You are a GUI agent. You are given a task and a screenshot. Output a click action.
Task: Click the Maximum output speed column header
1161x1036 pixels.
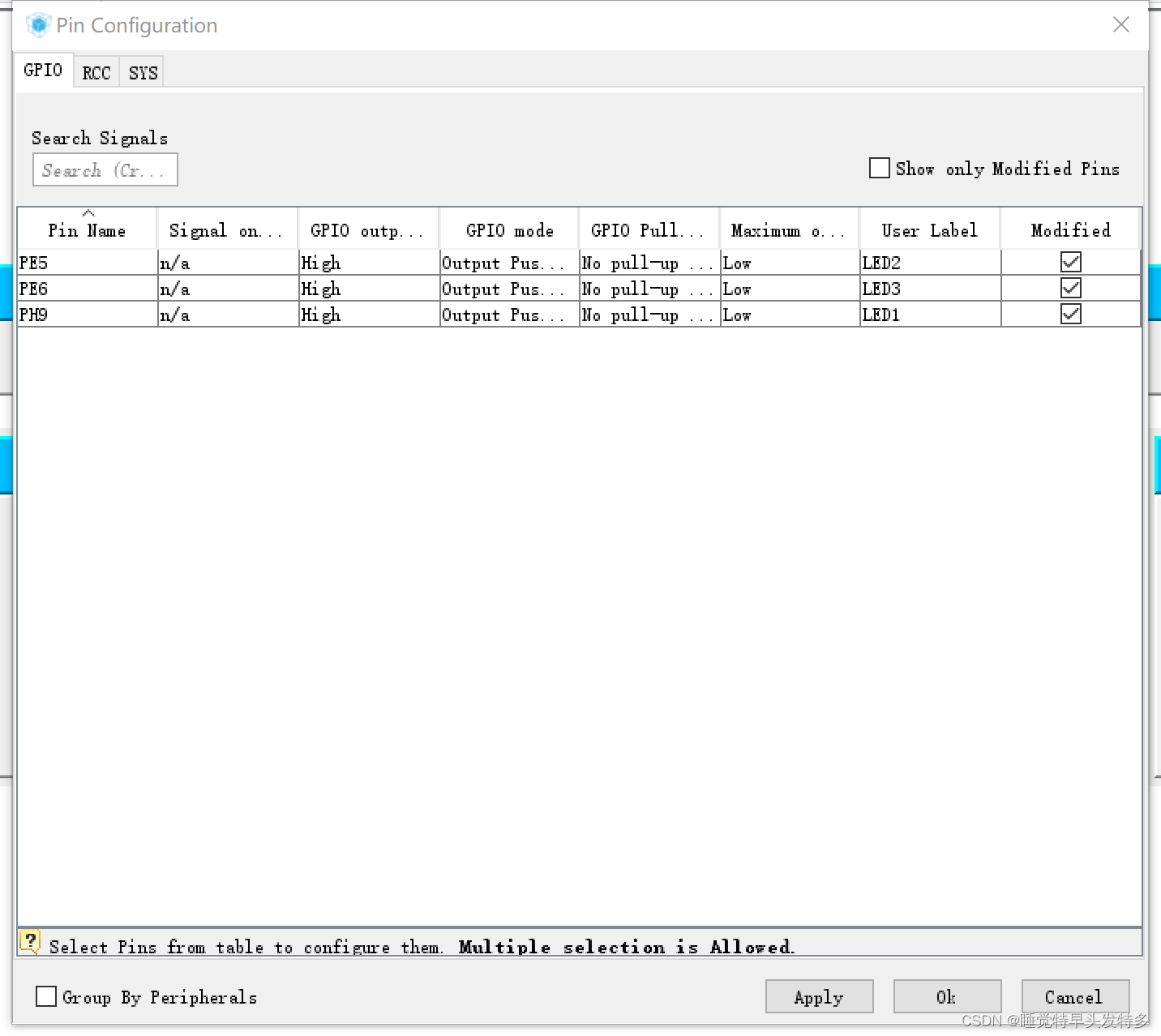pyautogui.click(x=788, y=229)
